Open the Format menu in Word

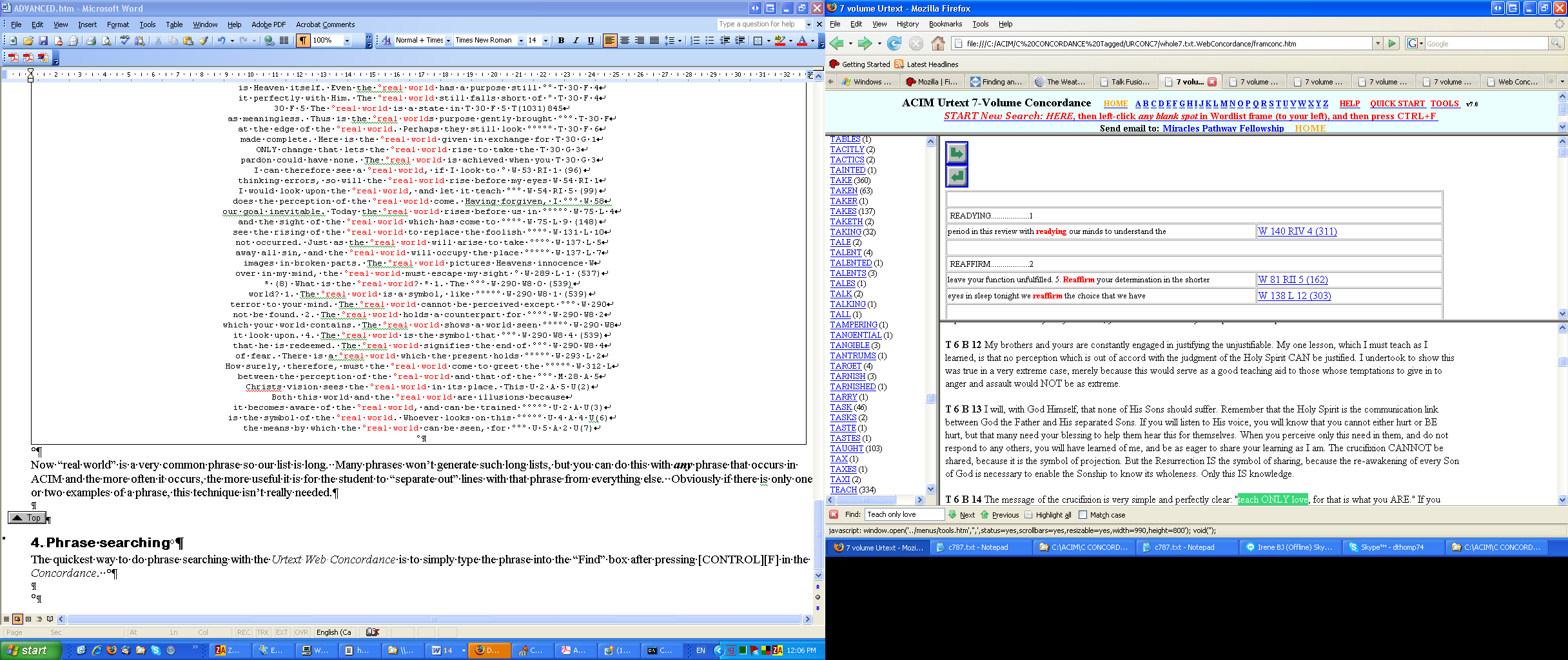118,24
